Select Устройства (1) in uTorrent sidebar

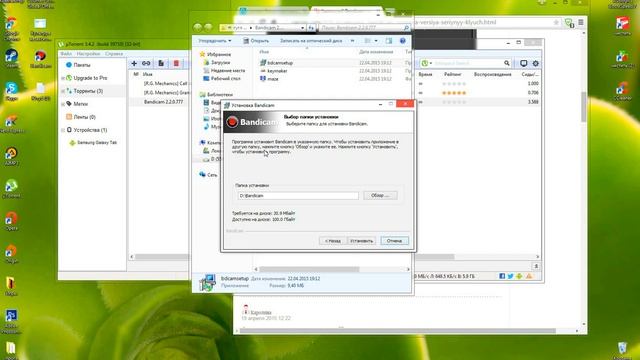click(90, 130)
